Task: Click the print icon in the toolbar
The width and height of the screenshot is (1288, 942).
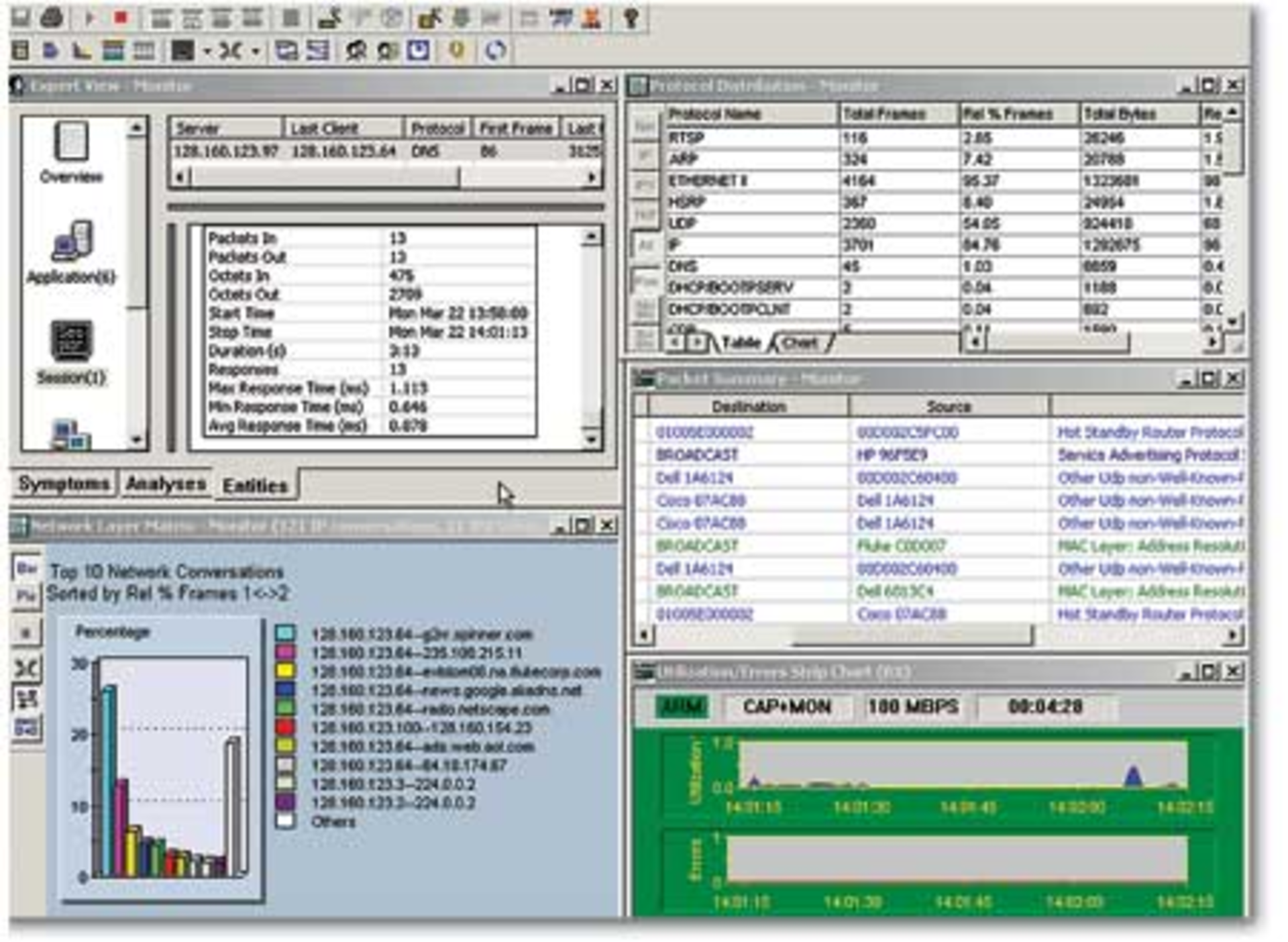Action: pyautogui.click(x=52, y=18)
